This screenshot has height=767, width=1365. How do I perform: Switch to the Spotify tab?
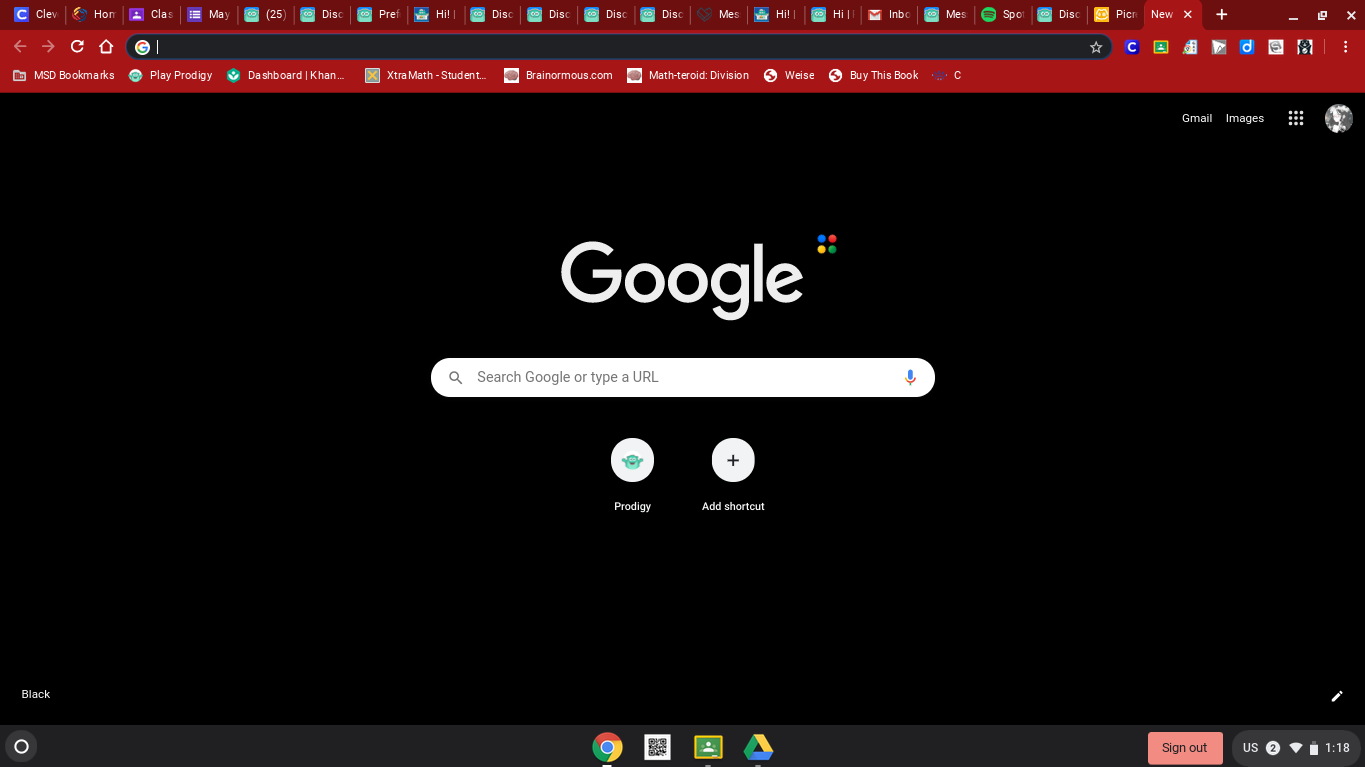click(1004, 15)
